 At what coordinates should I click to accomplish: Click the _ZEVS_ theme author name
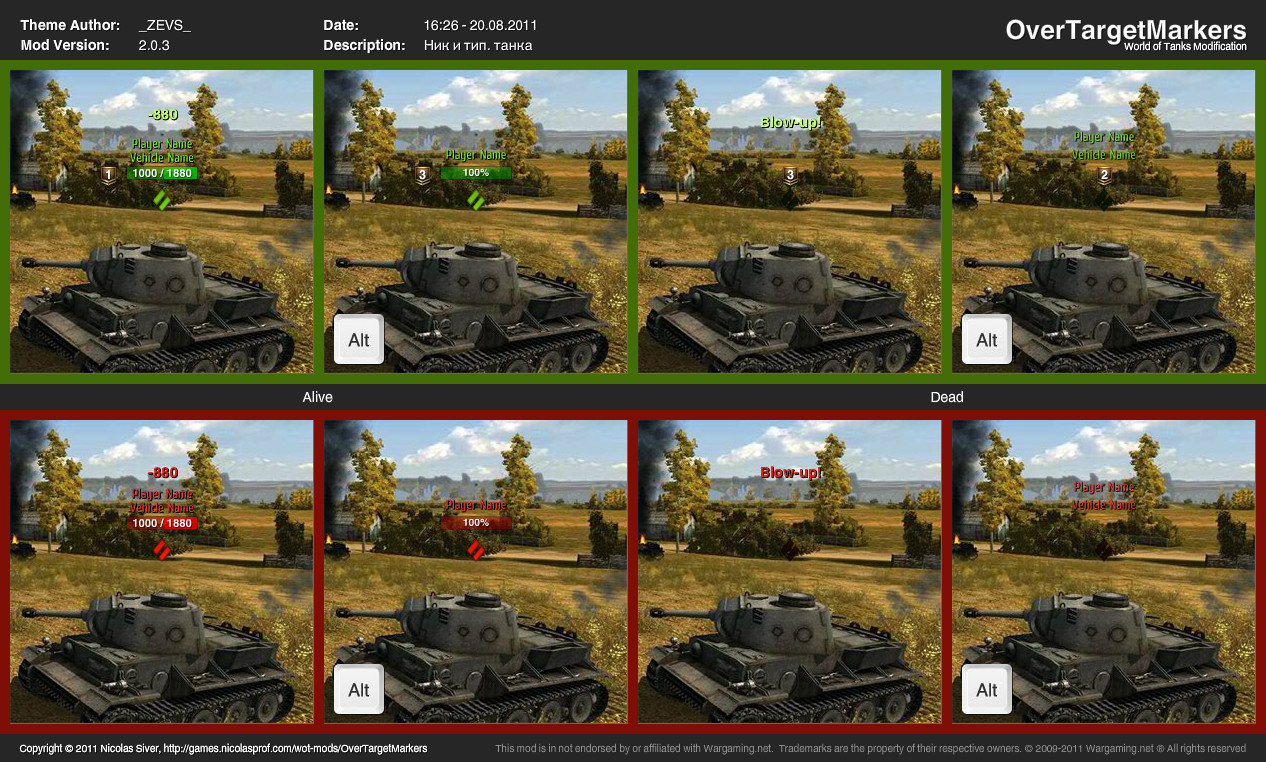coord(164,25)
